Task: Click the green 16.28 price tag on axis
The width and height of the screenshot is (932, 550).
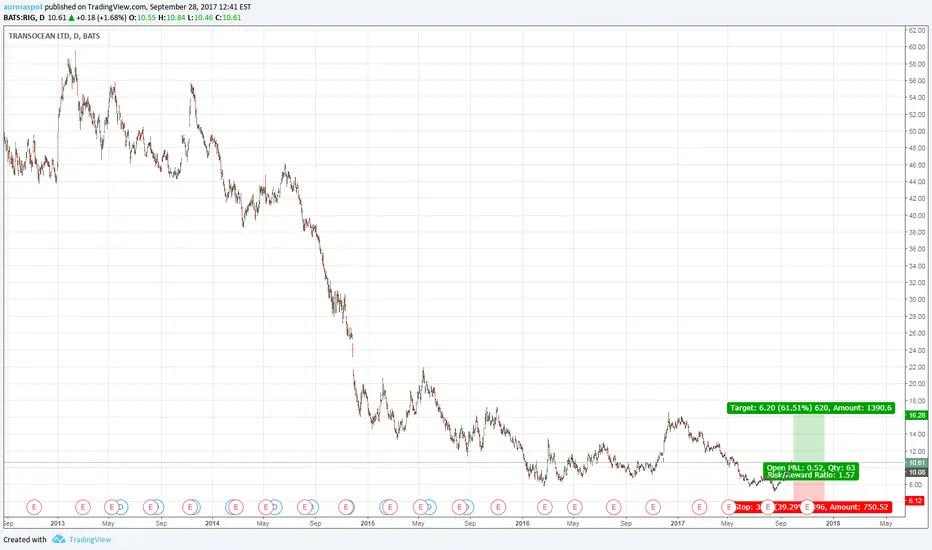Action: click(917, 416)
